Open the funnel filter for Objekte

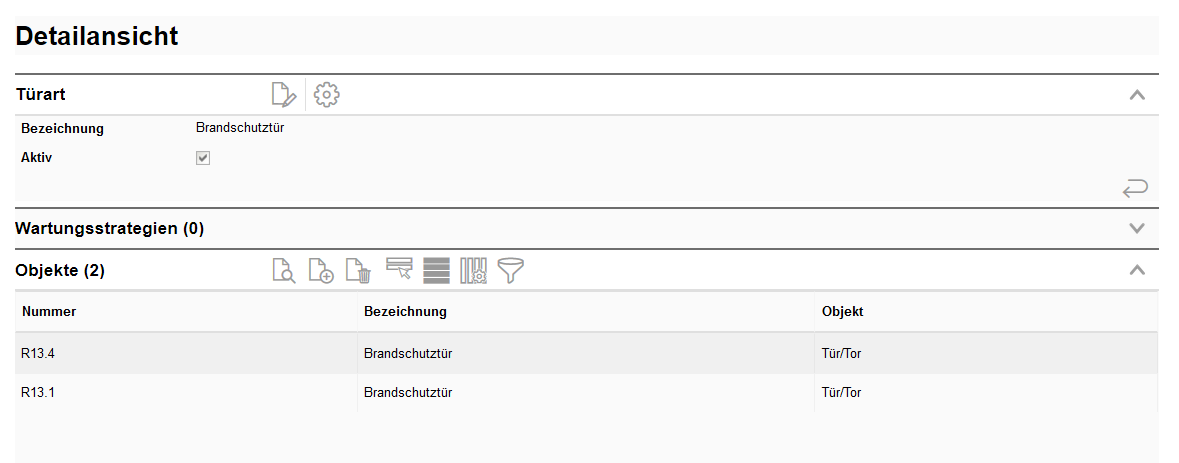pyautogui.click(x=511, y=271)
